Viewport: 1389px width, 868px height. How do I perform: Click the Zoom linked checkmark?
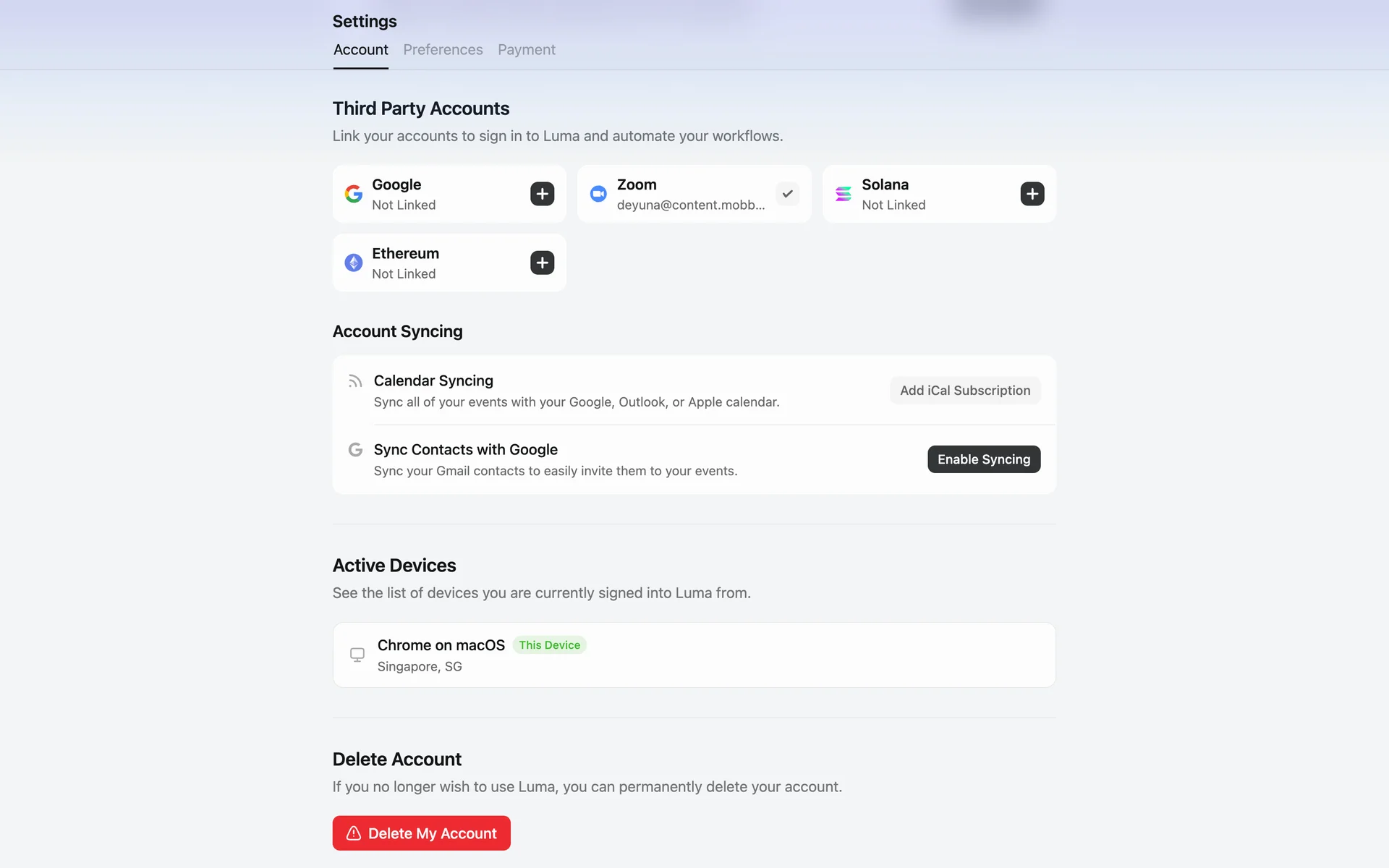pyautogui.click(x=787, y=194)
